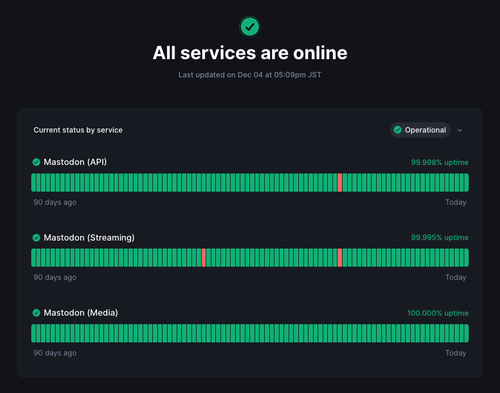This screenshot has height=393, width=500.
Task: Select the Mastodon (API) service name
Action: click(x=75, y=162)
